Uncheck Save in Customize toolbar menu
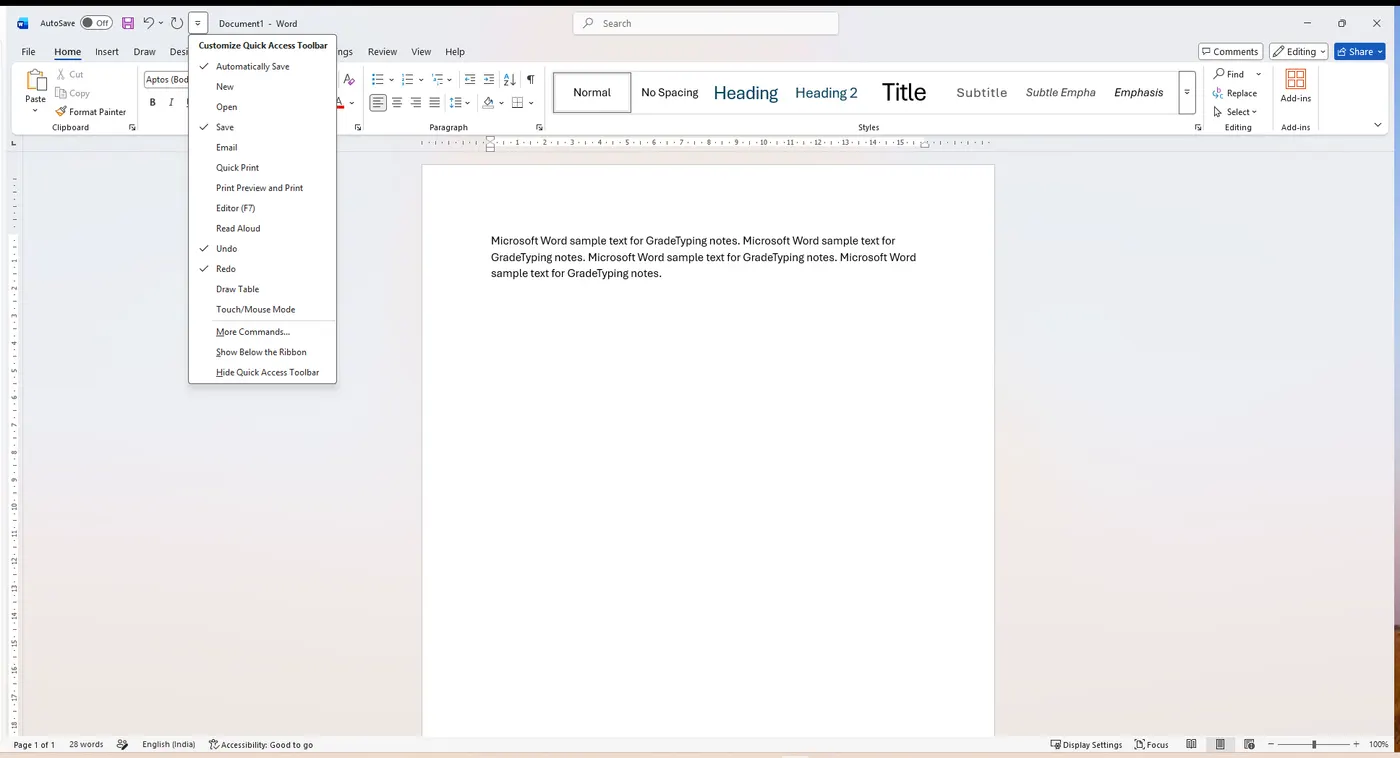 point(262,127)
